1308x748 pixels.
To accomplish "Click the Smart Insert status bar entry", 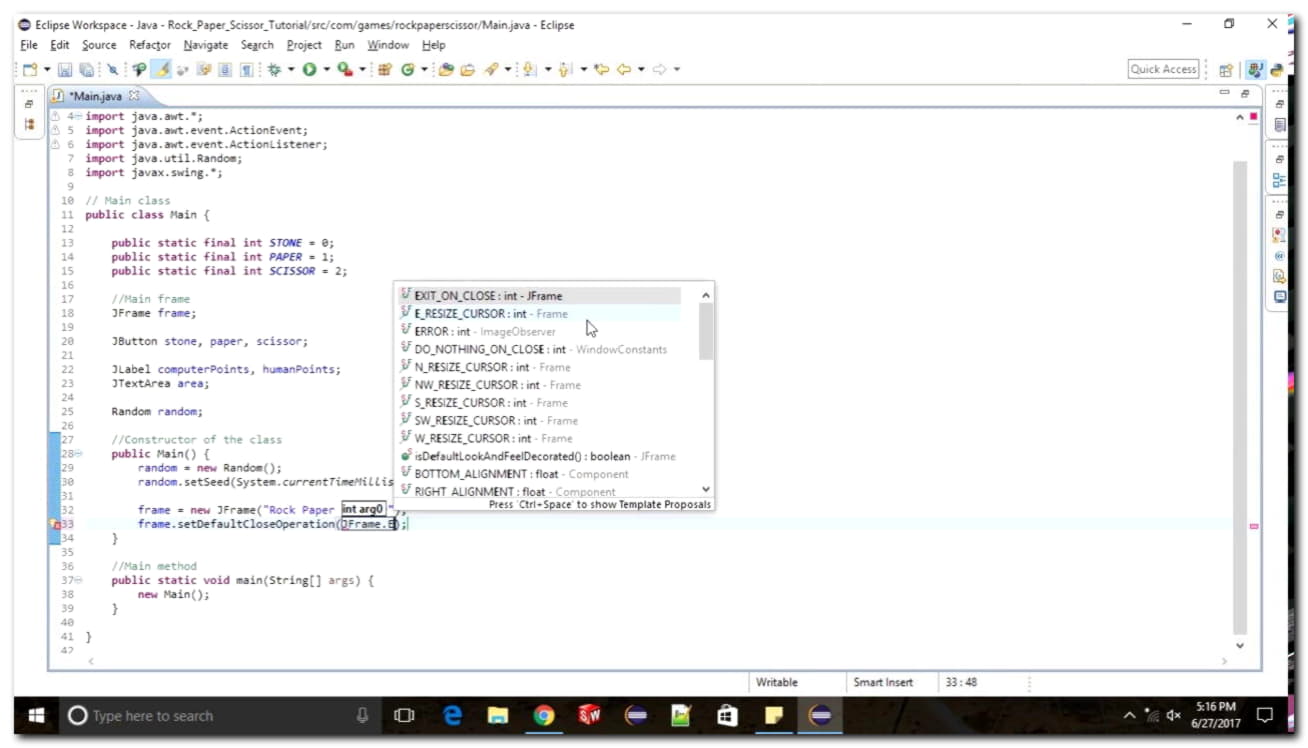I will pos(883,682).
